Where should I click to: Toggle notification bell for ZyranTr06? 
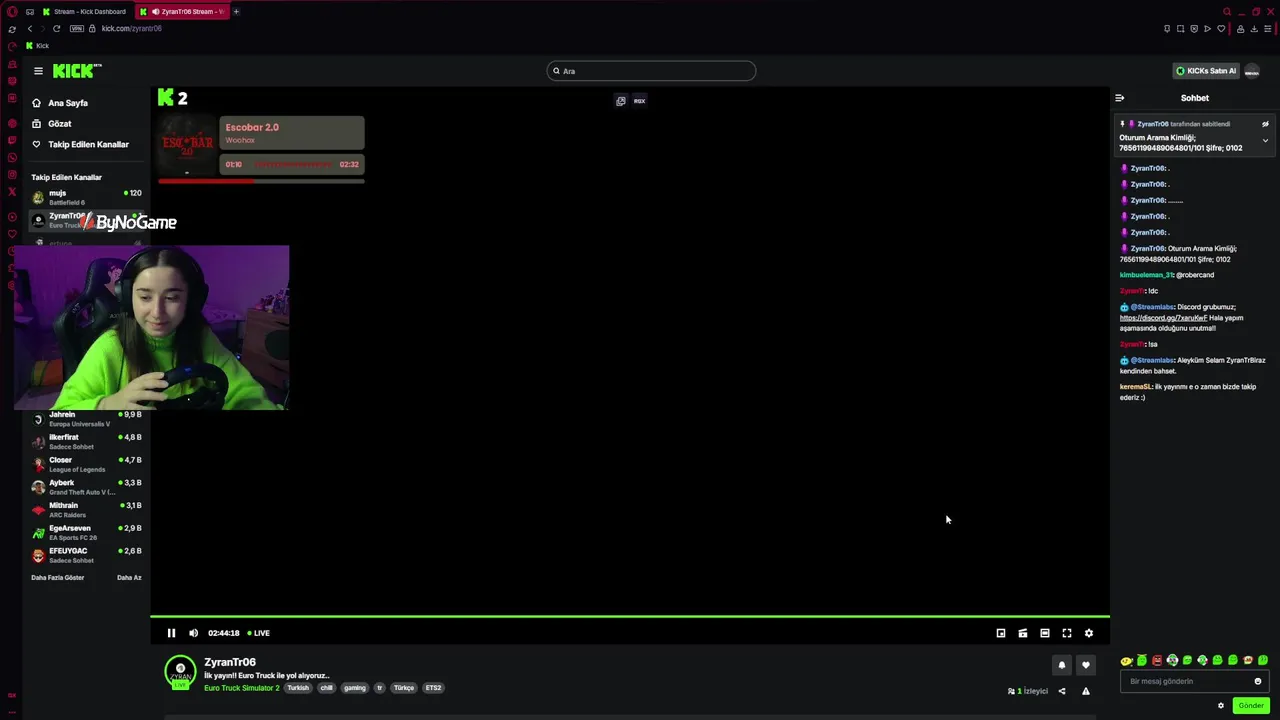point(1062,665)
